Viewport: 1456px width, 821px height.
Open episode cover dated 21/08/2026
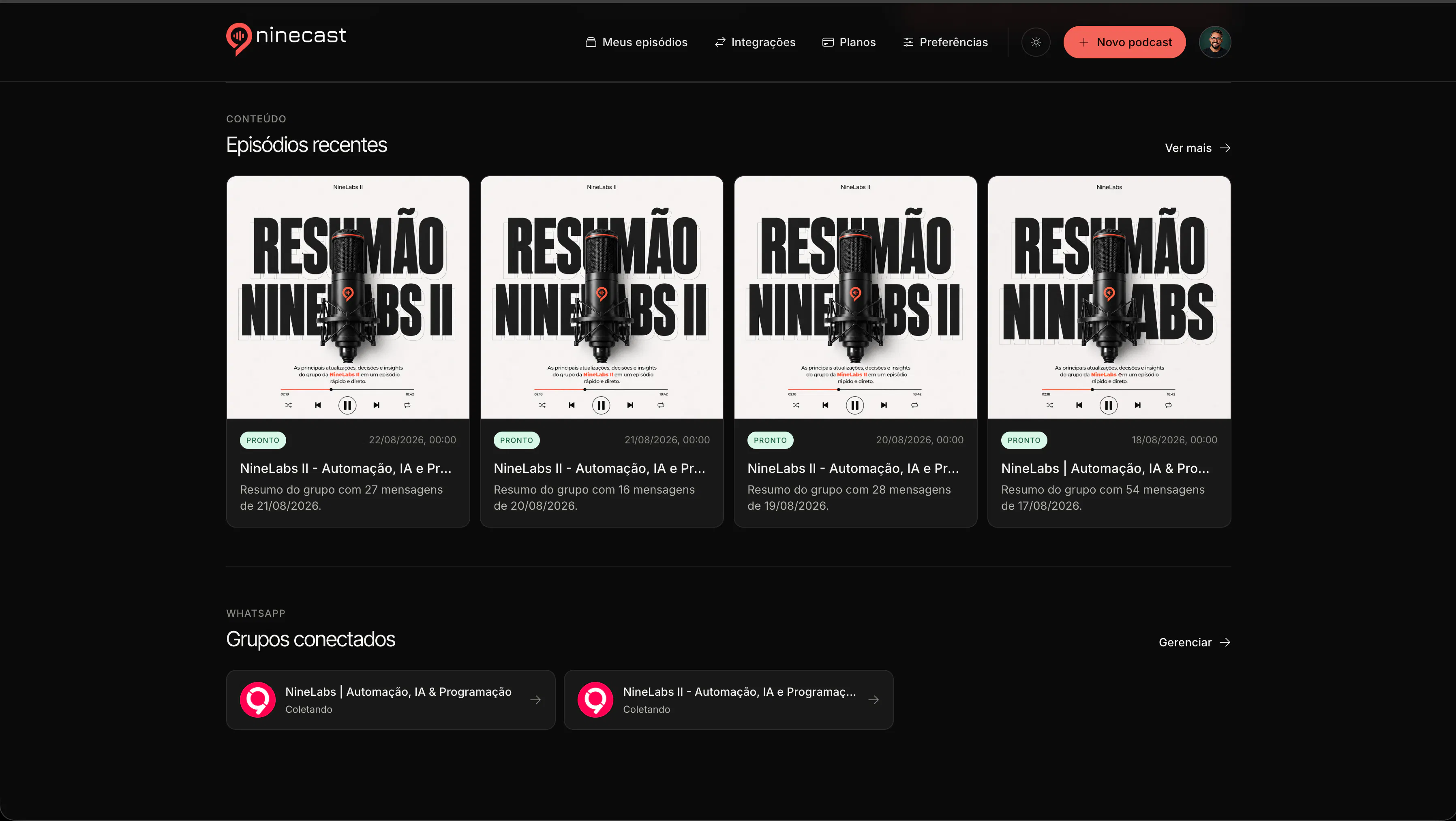pos(602,297)
